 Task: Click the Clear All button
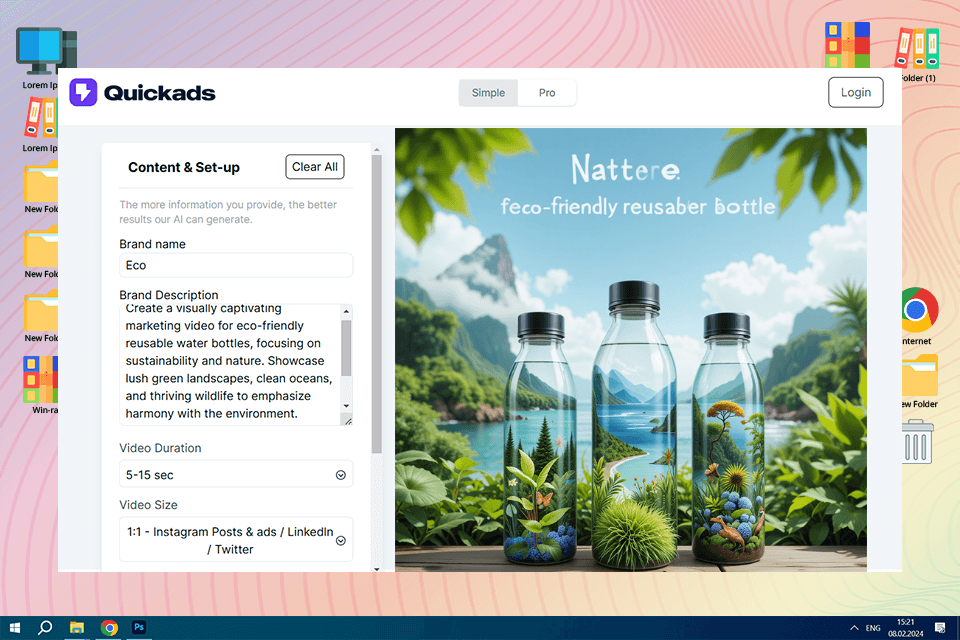pos(315,167)
